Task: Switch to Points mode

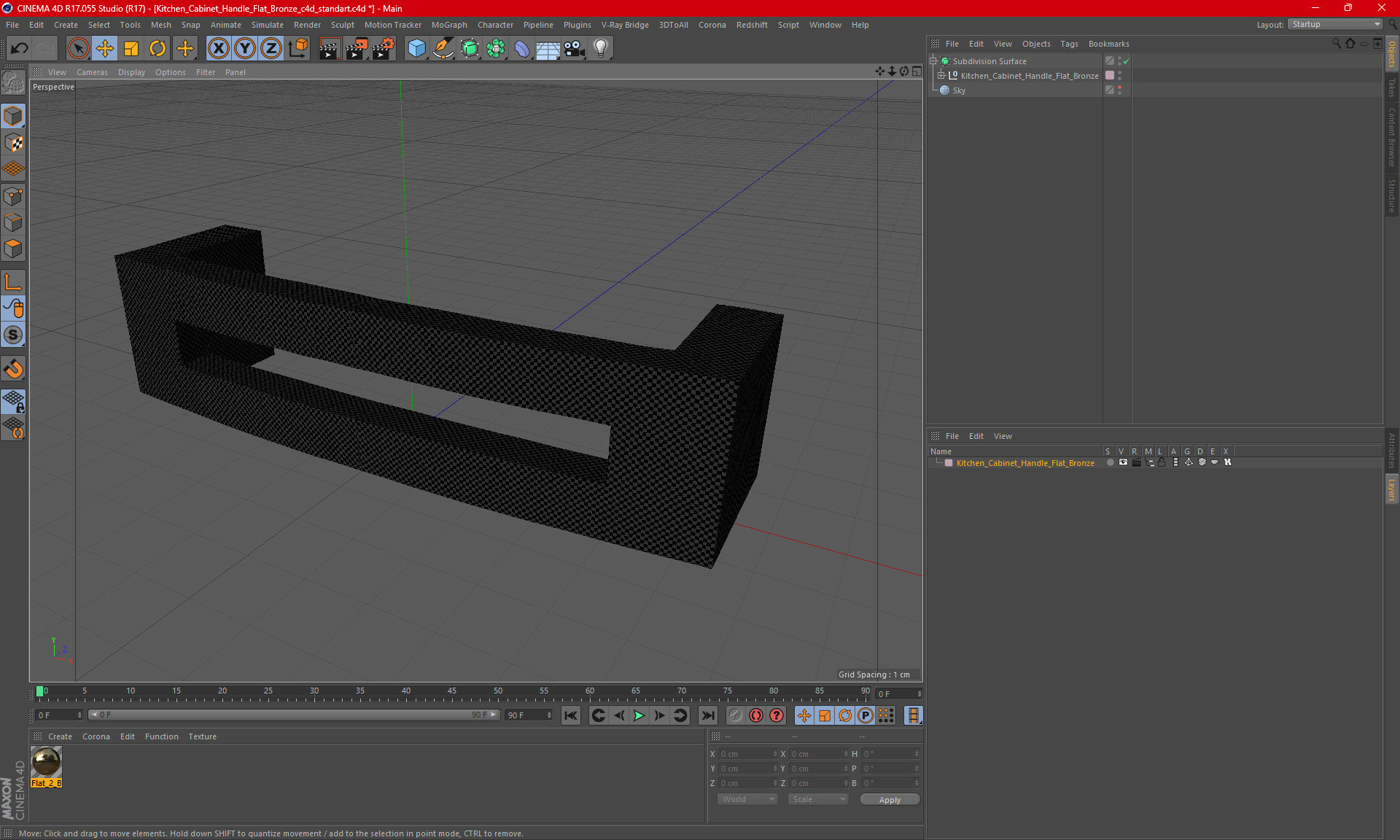Action: point(13,196)
